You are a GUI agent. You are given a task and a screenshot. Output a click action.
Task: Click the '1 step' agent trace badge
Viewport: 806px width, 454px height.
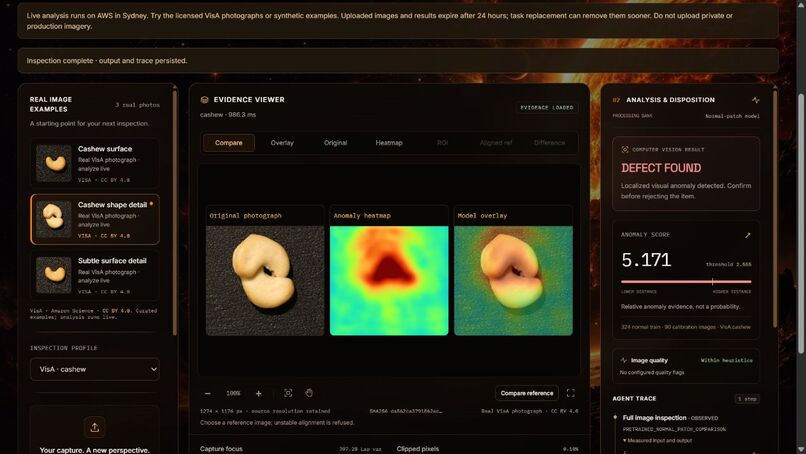tap(747, 398)
